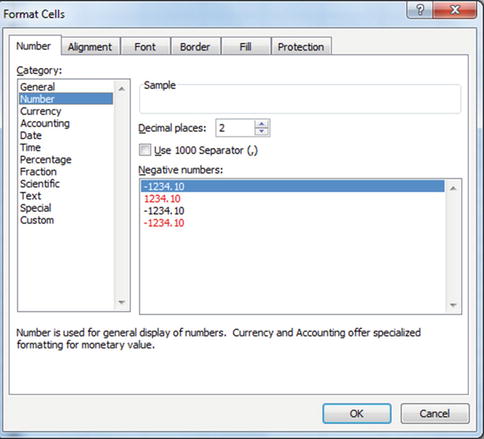Click Negative numbers list scroll up arrow
The height and width of the screenshot is (439, 484).
click(x=453, y=188)
